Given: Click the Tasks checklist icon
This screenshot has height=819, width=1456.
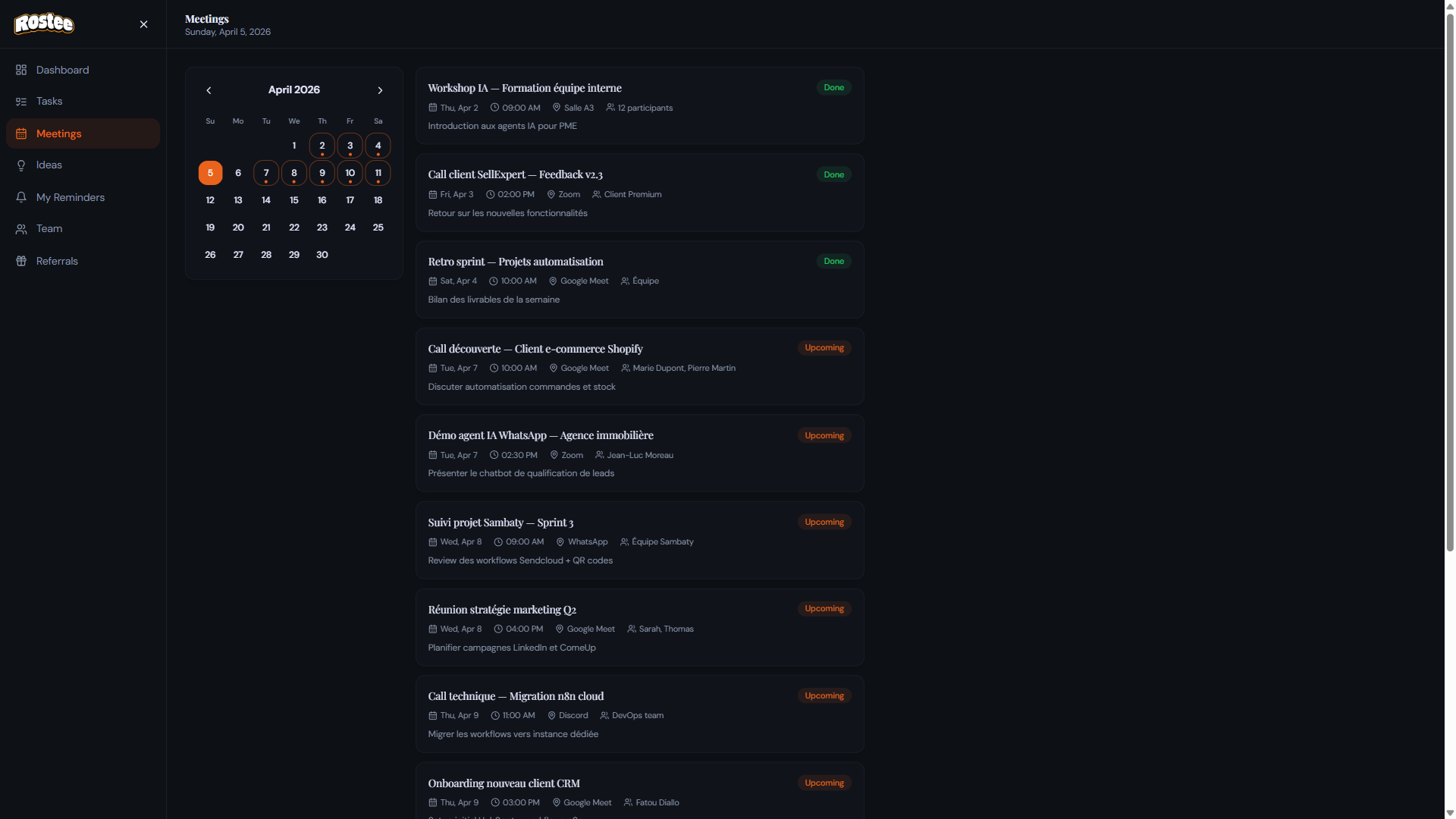Looking at the screenshot, I should (21, 102).
